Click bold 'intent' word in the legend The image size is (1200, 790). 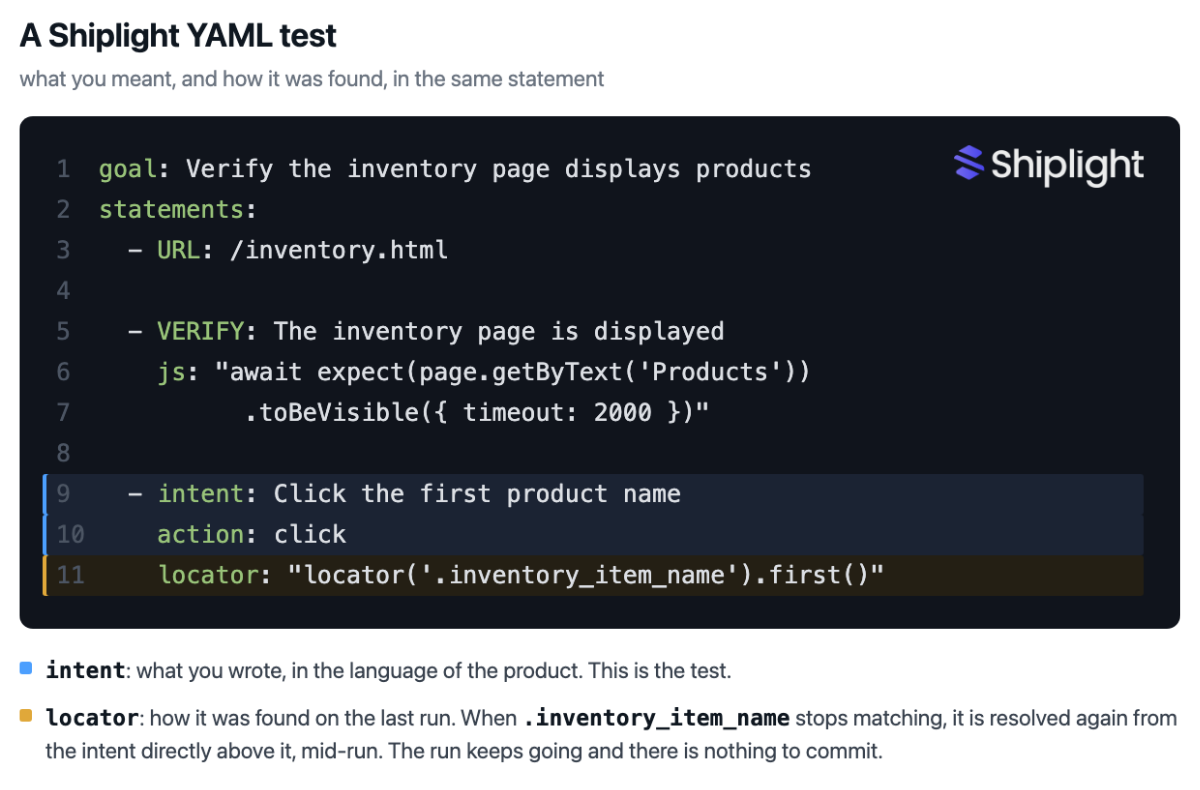85,670
